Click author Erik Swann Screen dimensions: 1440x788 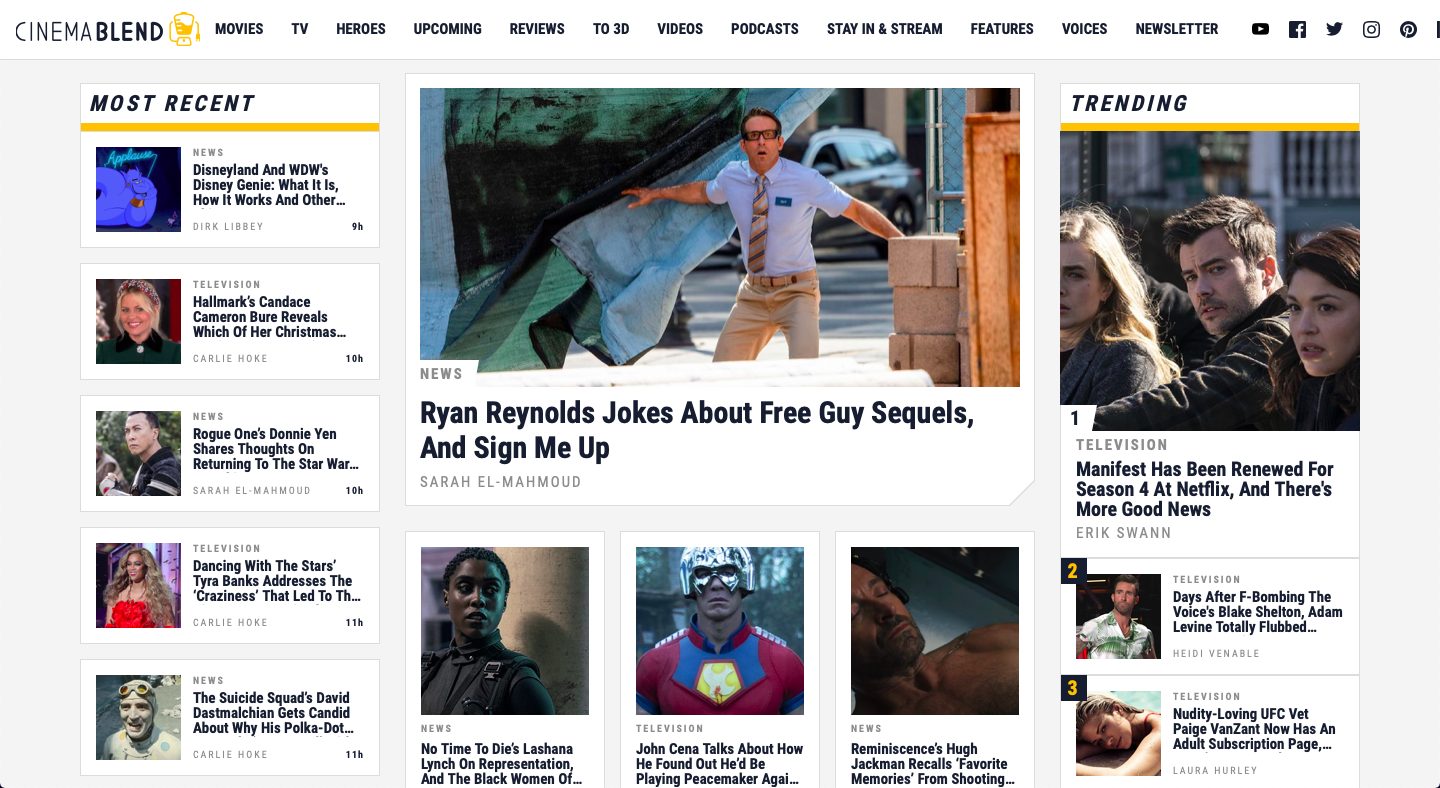coord(1124,533)
